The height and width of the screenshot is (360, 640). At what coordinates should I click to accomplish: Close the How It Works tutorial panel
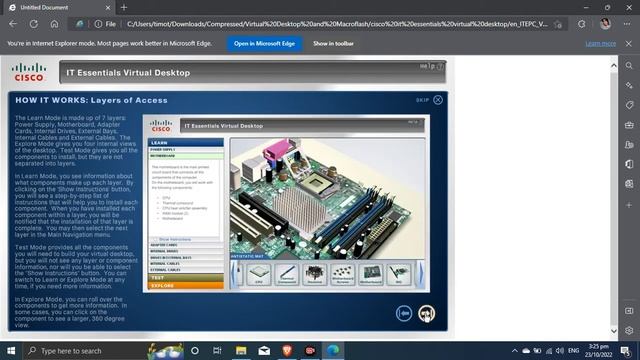(438, 100)
